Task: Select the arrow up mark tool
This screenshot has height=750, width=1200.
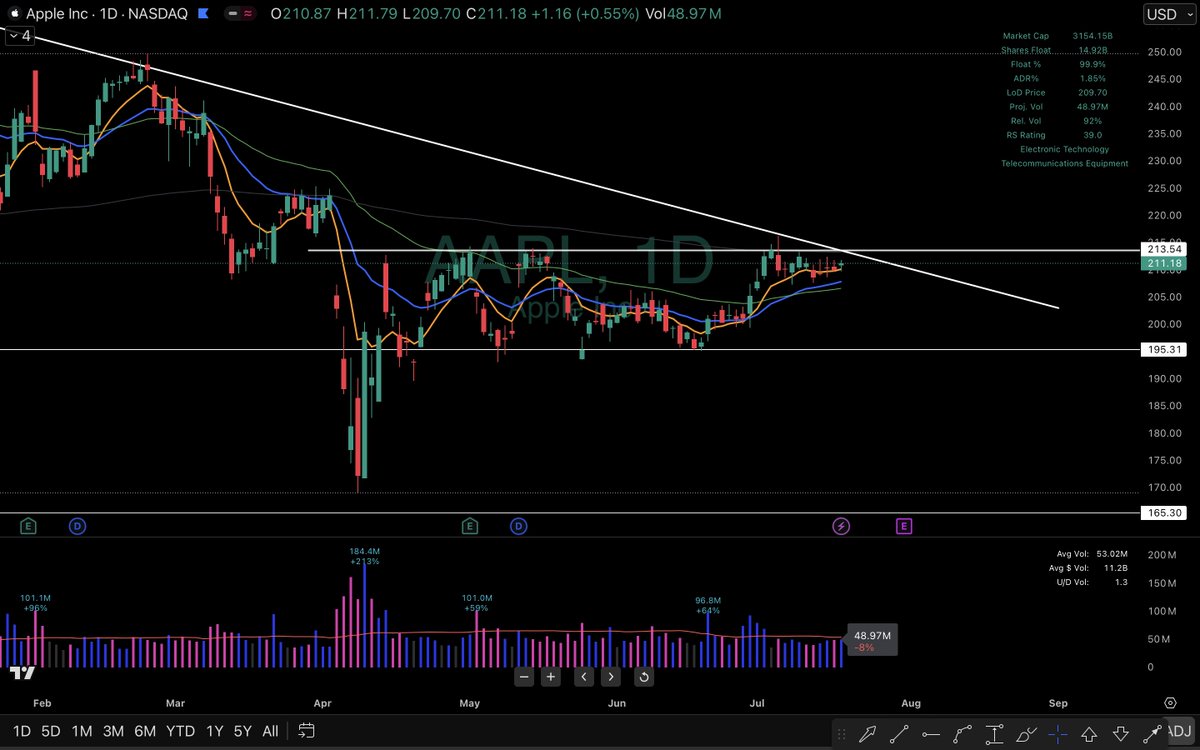Action: (x=1090, y=732)
